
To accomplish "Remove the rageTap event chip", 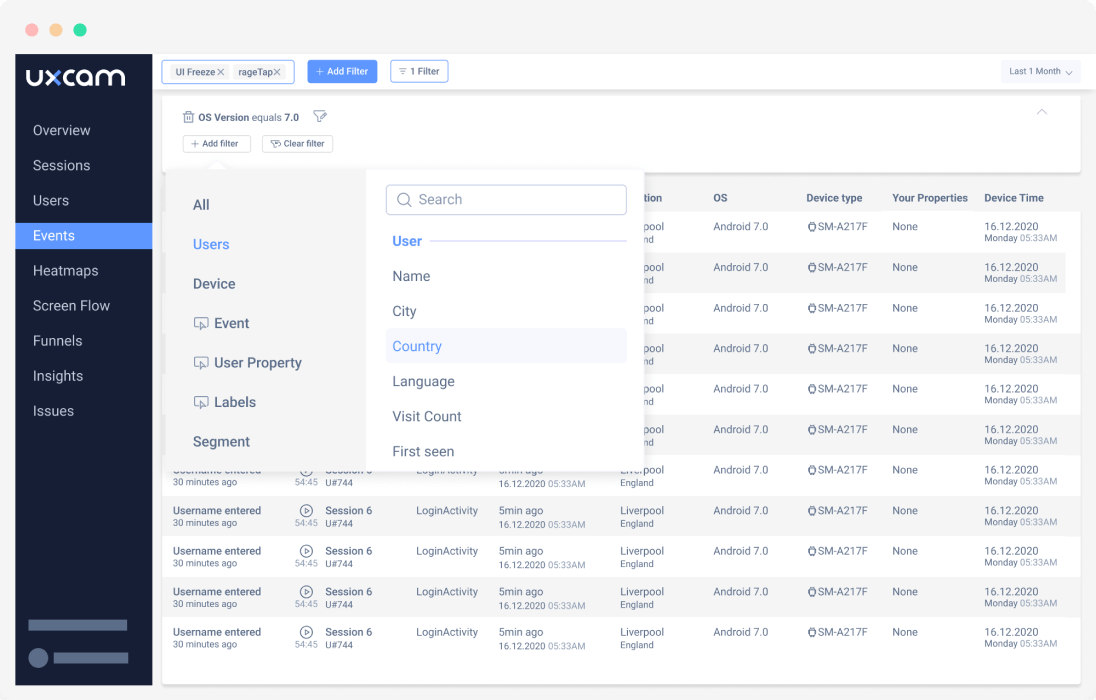I will pos(277,71).
